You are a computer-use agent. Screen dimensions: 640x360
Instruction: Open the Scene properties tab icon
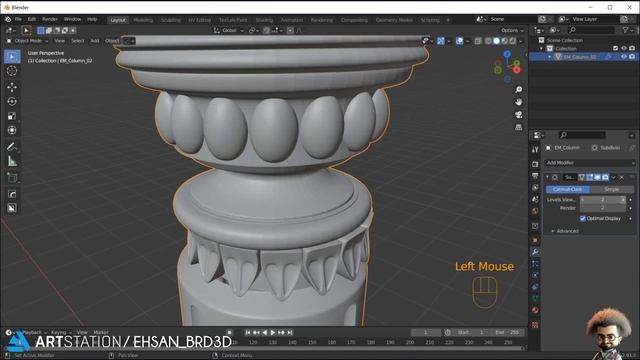535,199
